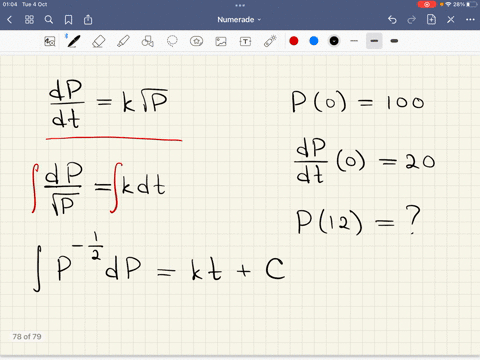Choose the red pen color
The image size is (480, 360).
coord(294,41)
